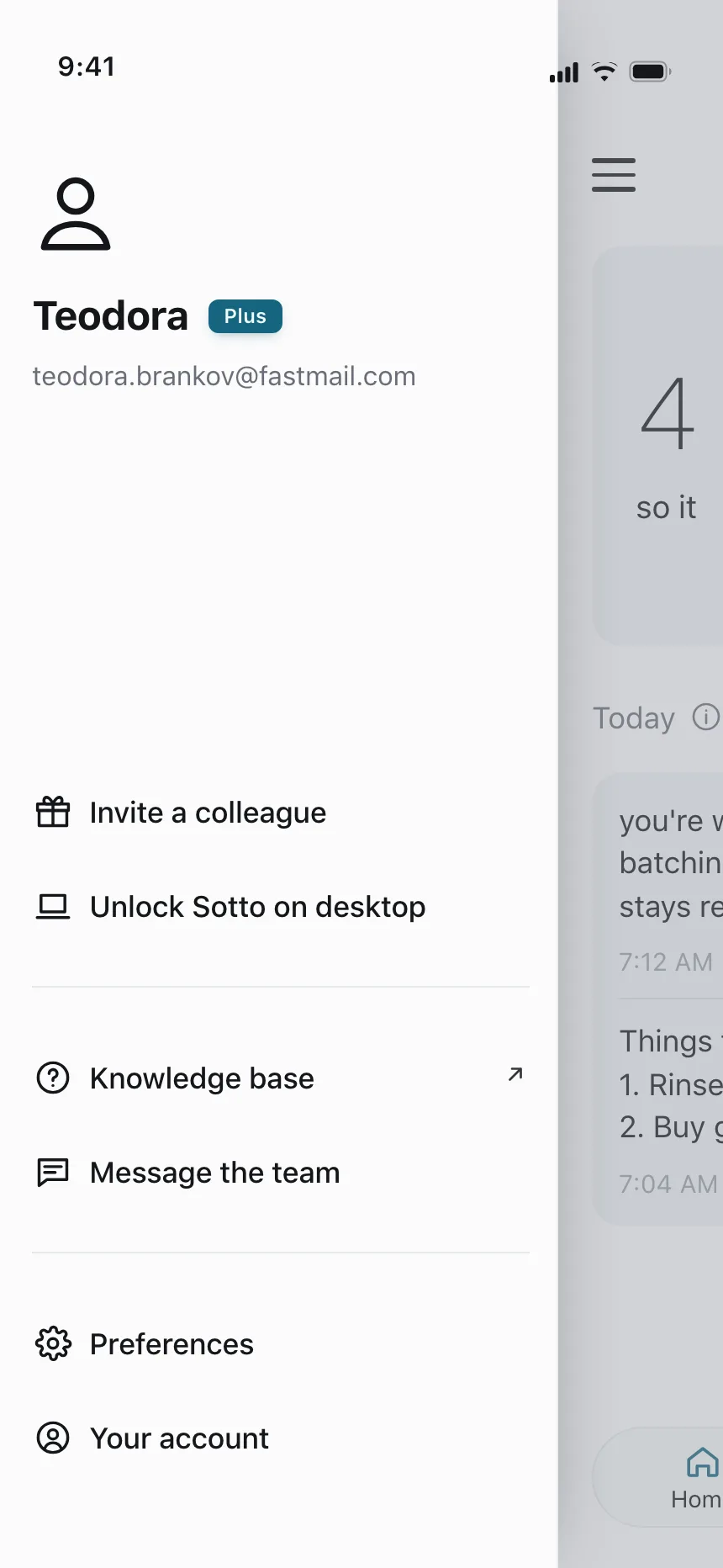Switch to the Home tab
Image resolution: width=723 pixels, height=1568 pixels.
pyautogui.click(x=697, y=1477)
